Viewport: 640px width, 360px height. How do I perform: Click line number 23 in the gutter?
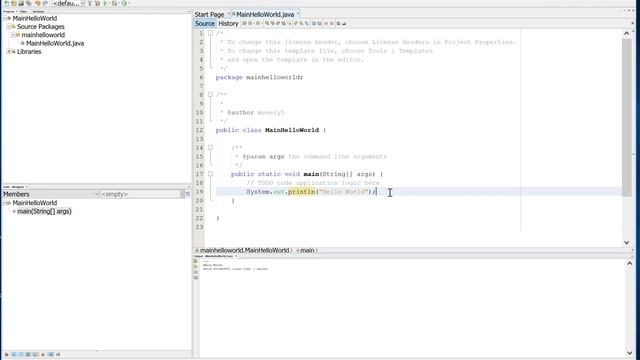click(x=199, y=227)
